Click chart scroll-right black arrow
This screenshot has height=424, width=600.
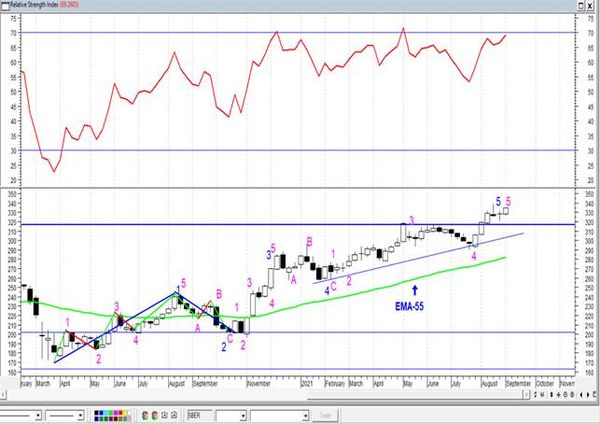pyautogui.click(x=588, y=395)
